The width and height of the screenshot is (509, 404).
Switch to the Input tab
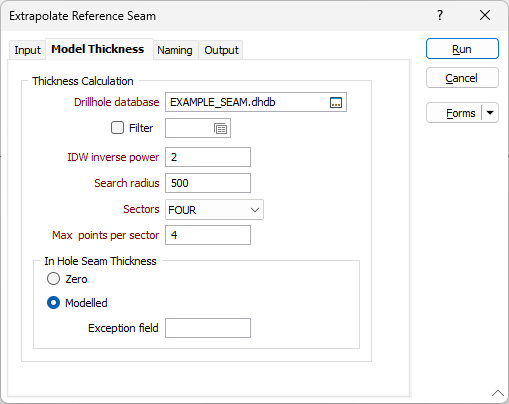pos(27,50)
